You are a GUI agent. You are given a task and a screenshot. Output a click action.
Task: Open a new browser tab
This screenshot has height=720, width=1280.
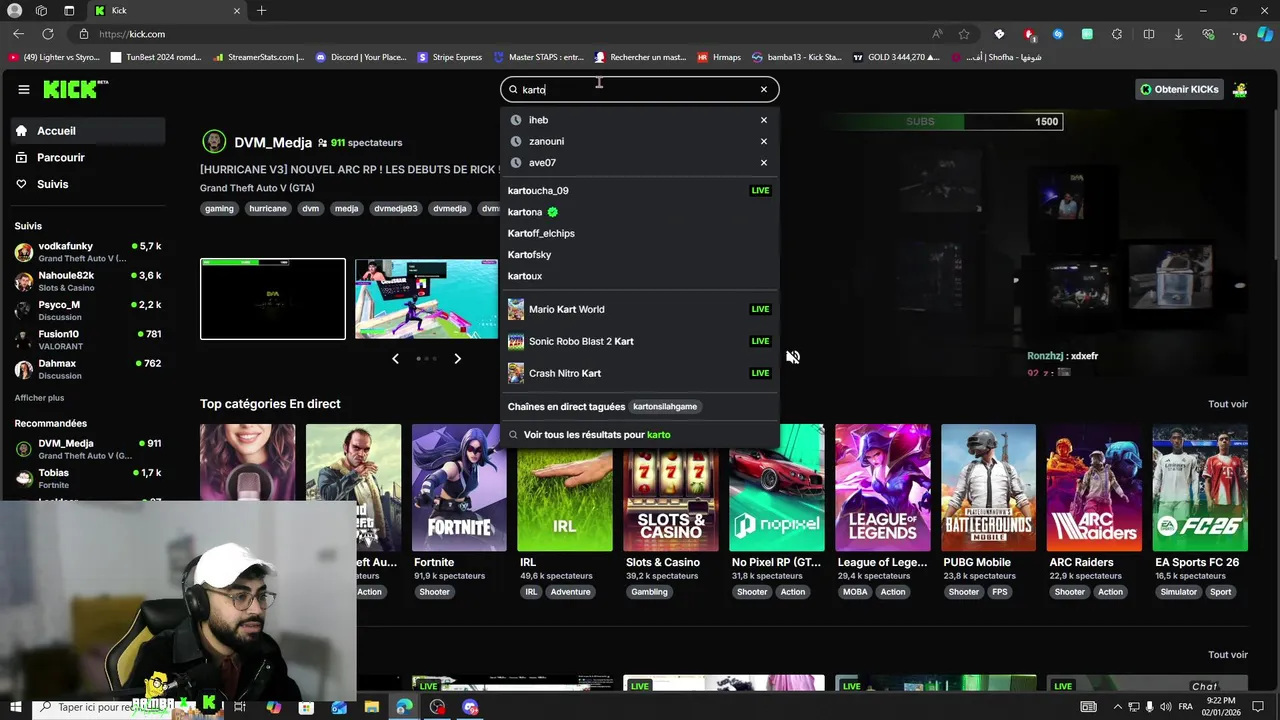pyautogui.click(x=261, y=11)
